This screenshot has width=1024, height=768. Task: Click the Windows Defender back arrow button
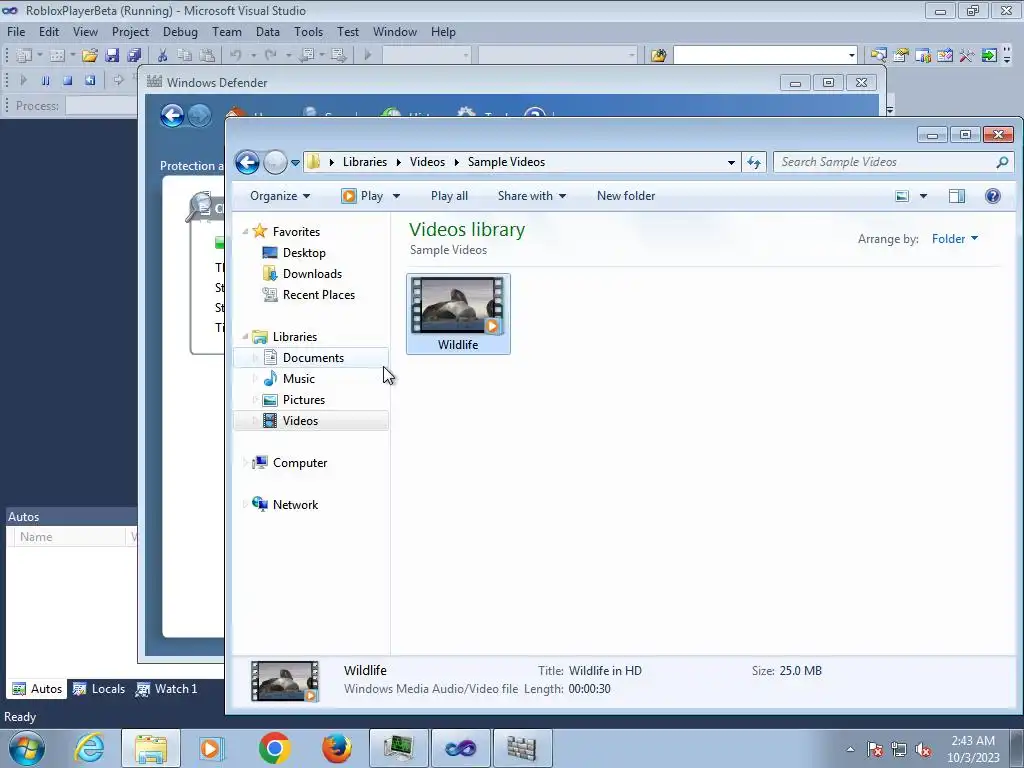[x=172, y=116]
